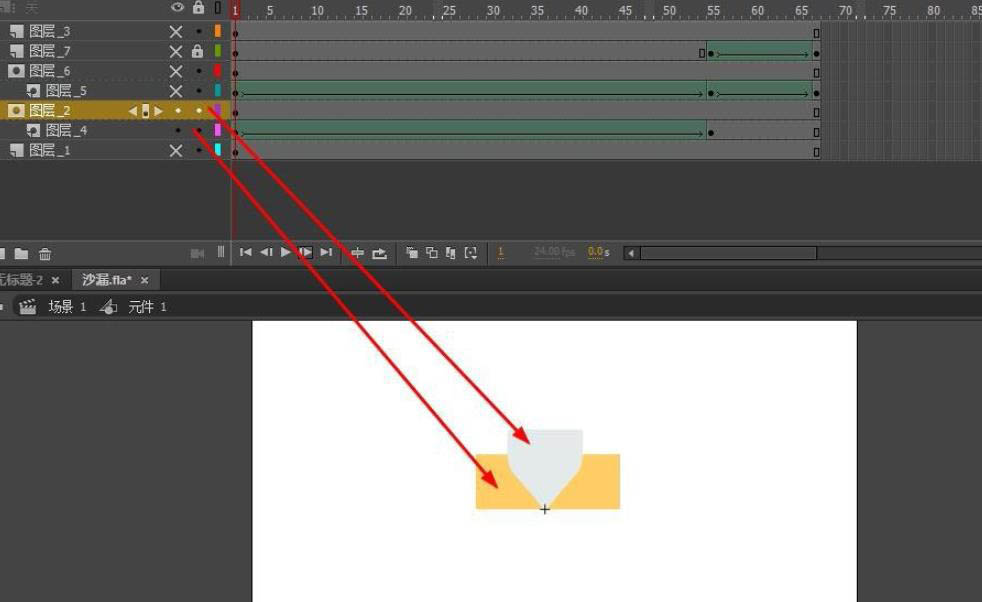This screenshot has width=982, height=602.
Task: Toggle show all layers as outlines header
Action: tap(217, 8)
